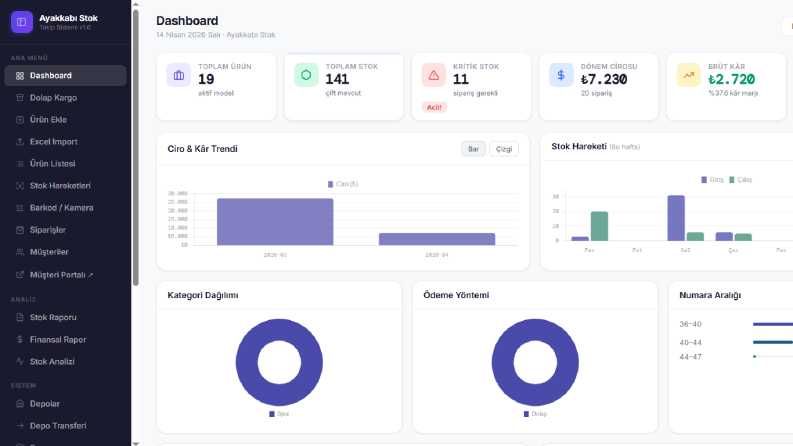Click the Acil! badge on Kritik Stok

(434, 107)
